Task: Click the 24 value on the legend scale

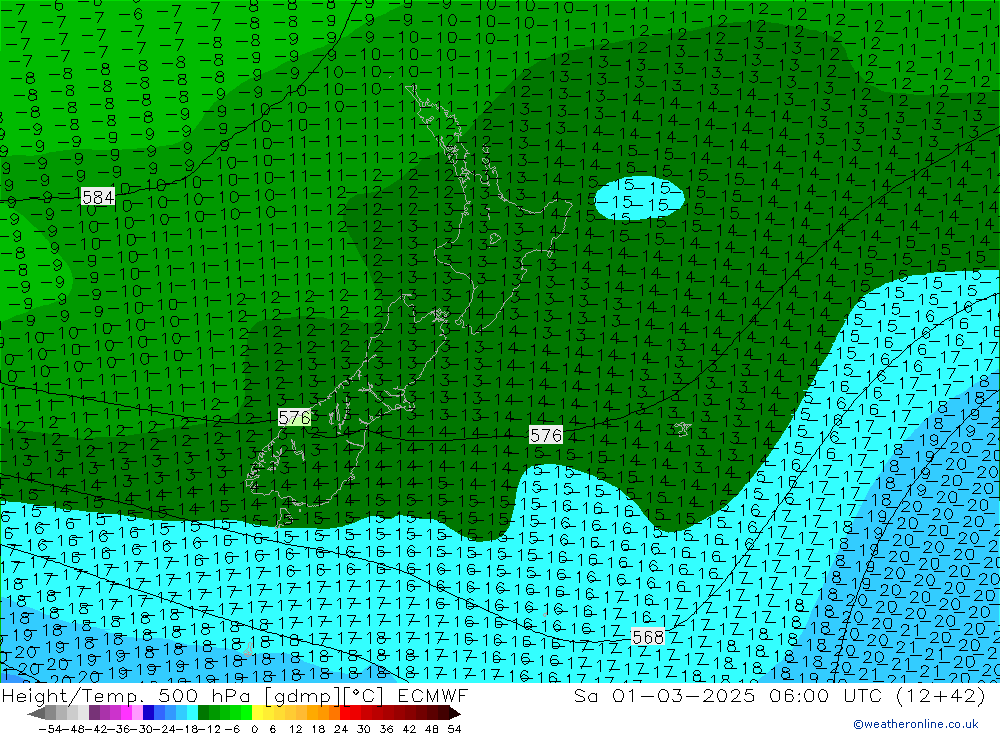Action: 341,729
